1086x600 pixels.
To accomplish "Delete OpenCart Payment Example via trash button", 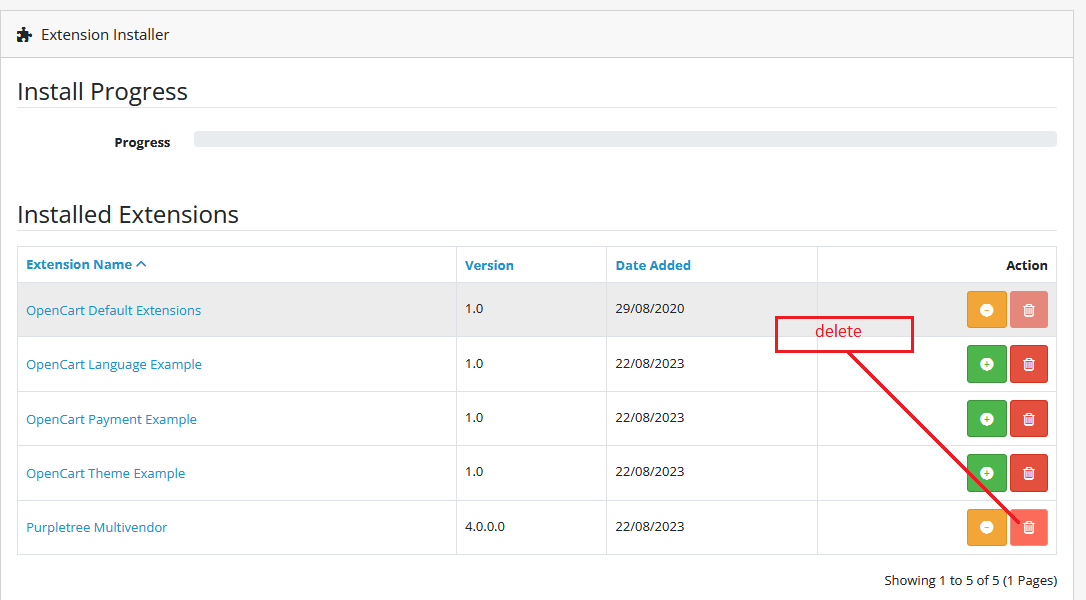I will [x=1029, y=418].
